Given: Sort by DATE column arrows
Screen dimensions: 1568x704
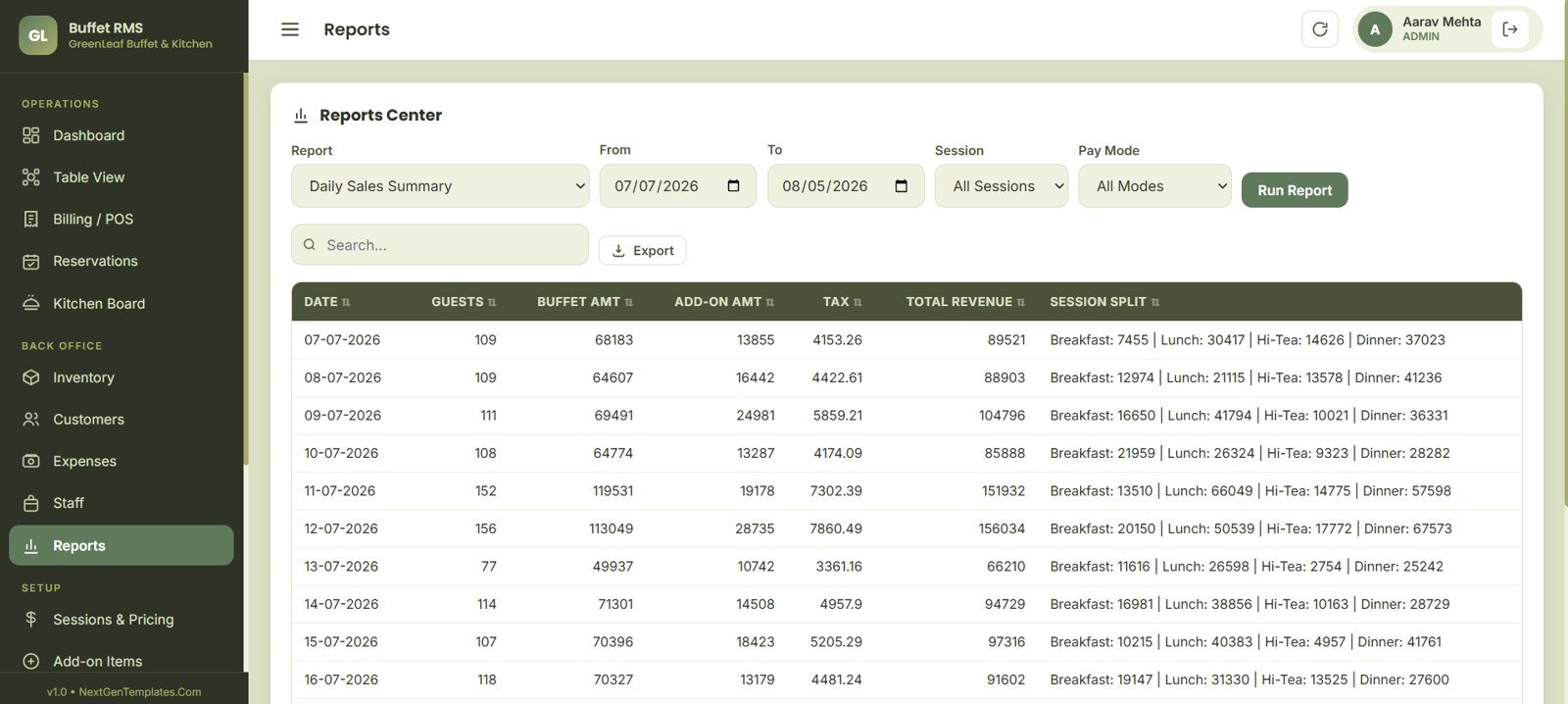Looking at the screenshot, I should (346, 303).
